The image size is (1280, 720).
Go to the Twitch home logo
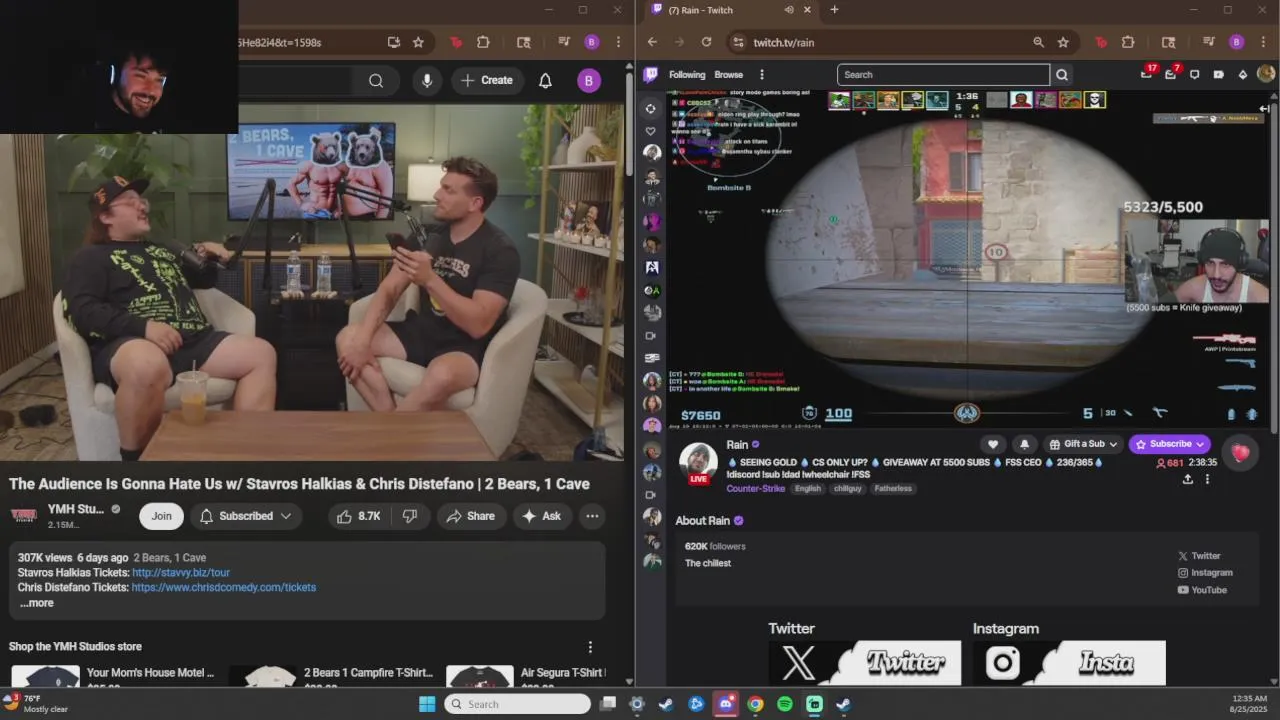click(x=651, y=74)
